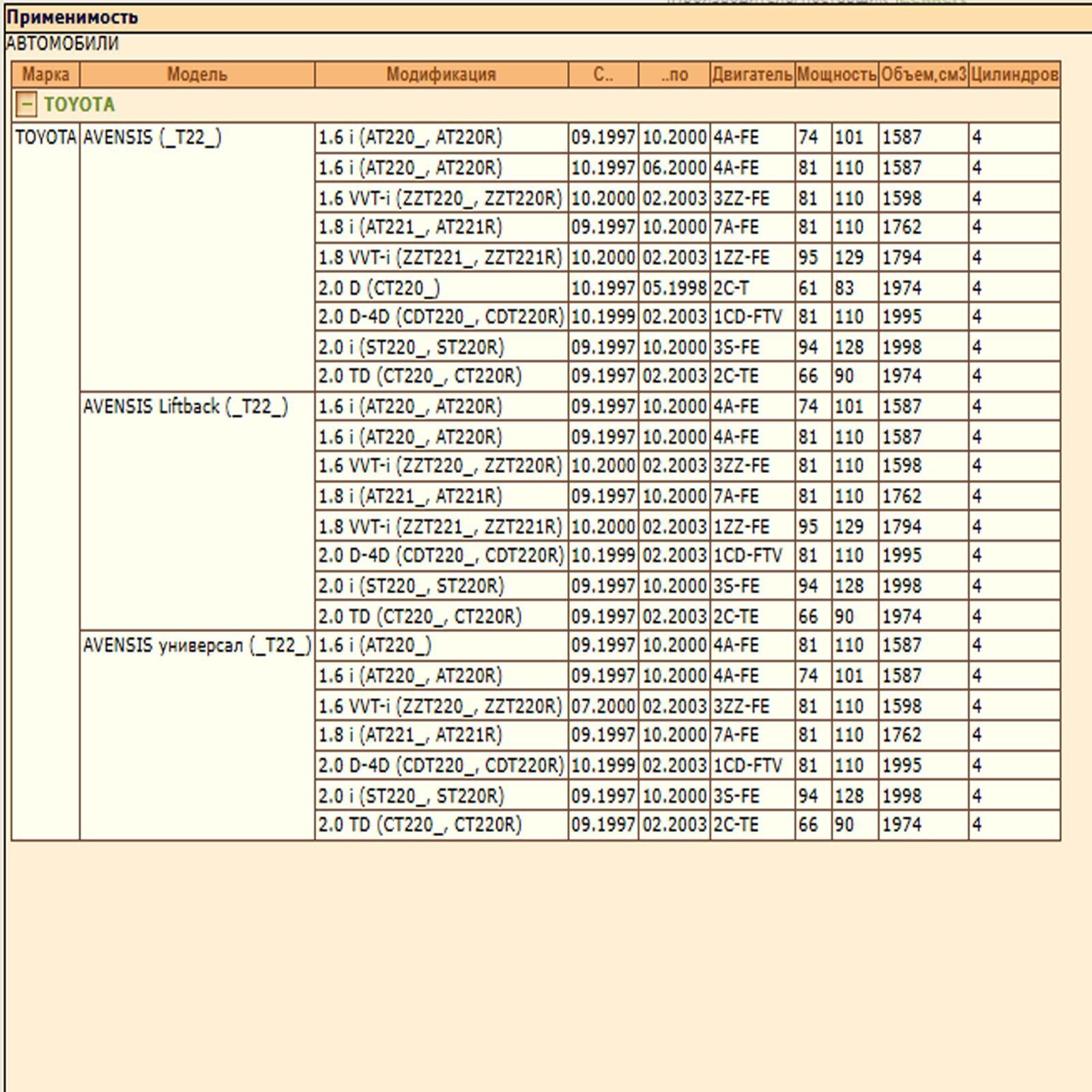The width and height of the screenshot is (1092, 1092).
Task: Click the Модель column header
Action: click(197, 74)
